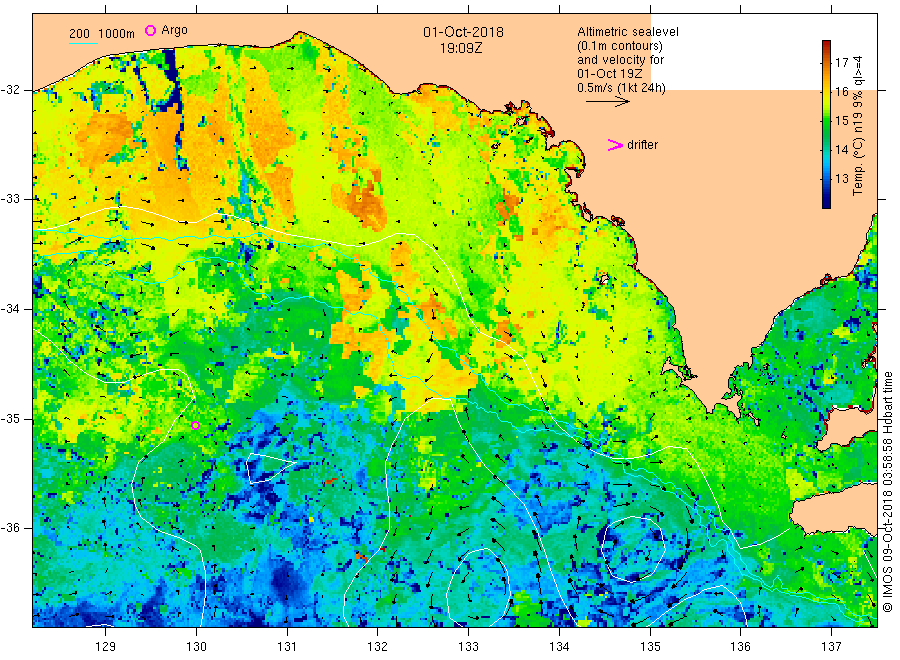Click the magenta Argo float marker near 130°E
Screen dimensions: 900x660
[x=196, y=425]
